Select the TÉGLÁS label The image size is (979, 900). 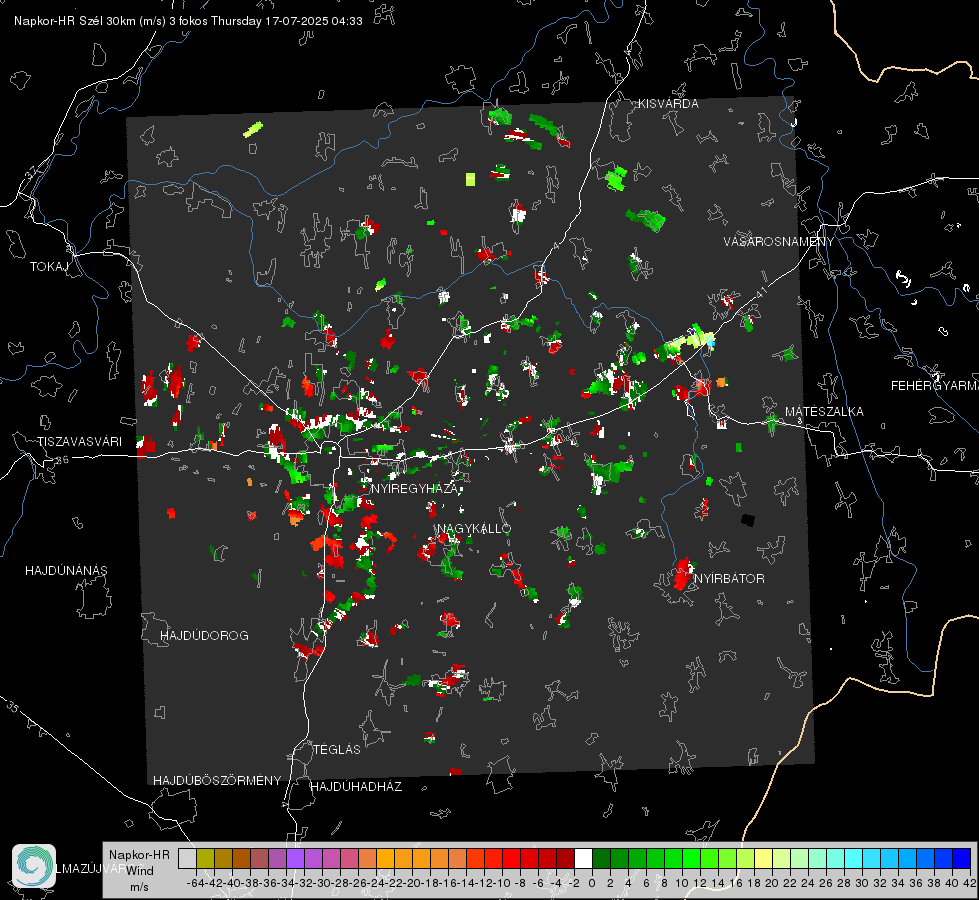coord(337,749)
